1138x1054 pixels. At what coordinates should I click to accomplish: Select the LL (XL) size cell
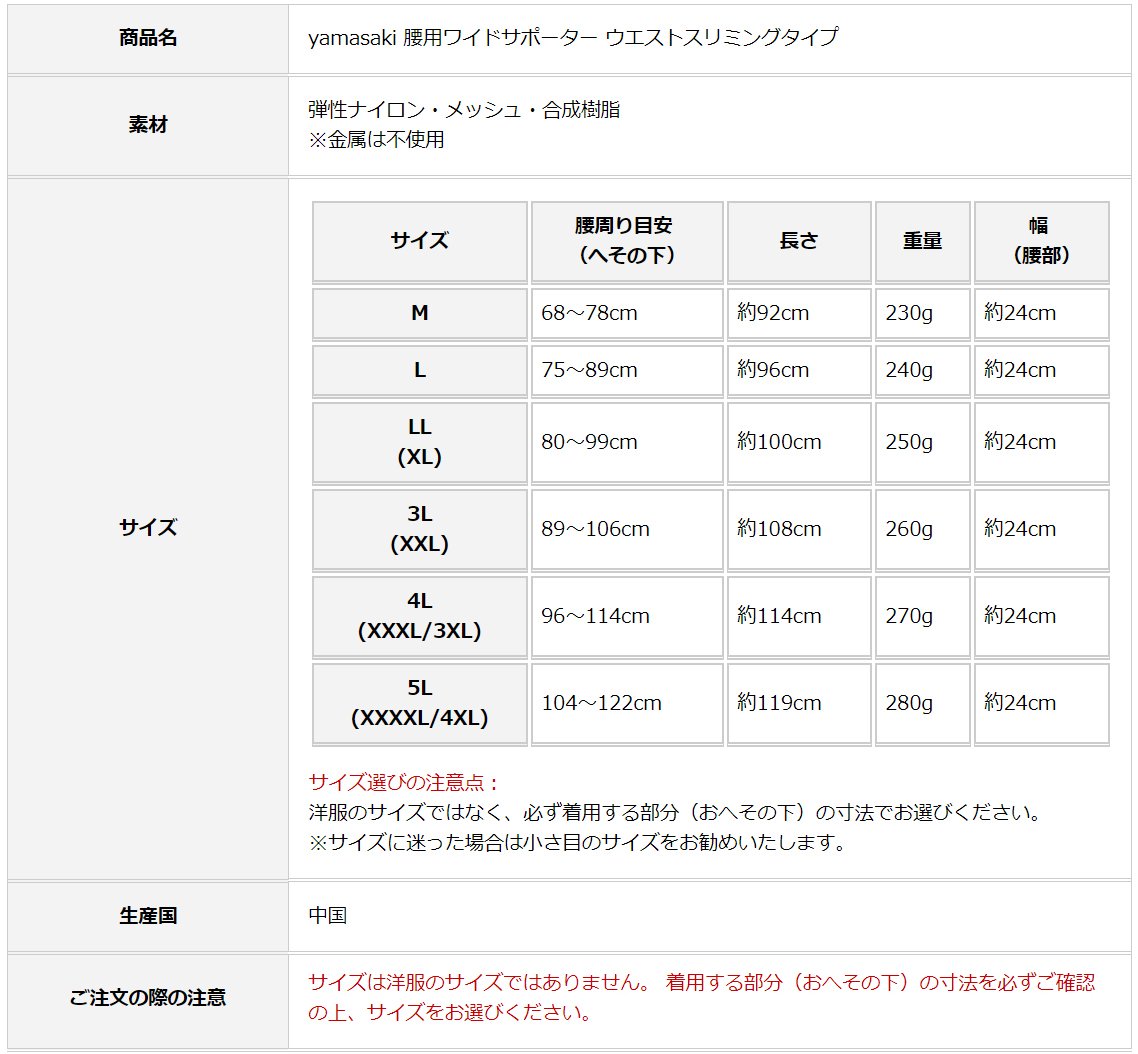point(419,442)
